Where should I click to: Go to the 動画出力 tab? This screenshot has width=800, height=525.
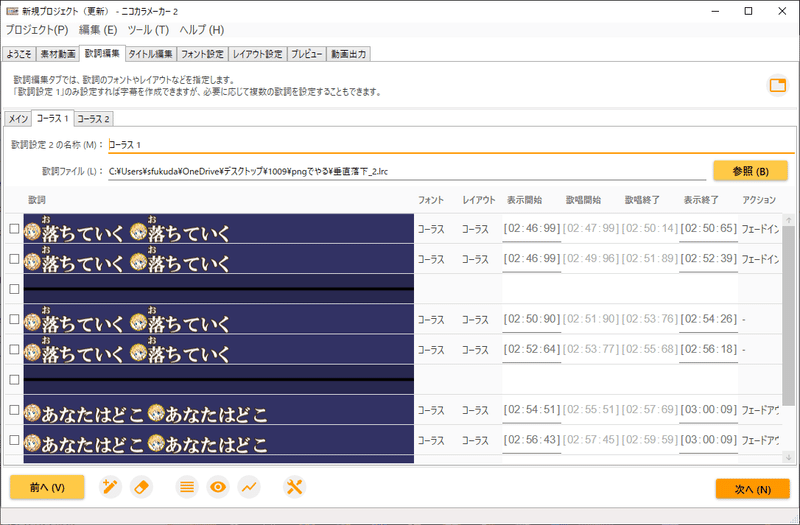coord(348,54)
